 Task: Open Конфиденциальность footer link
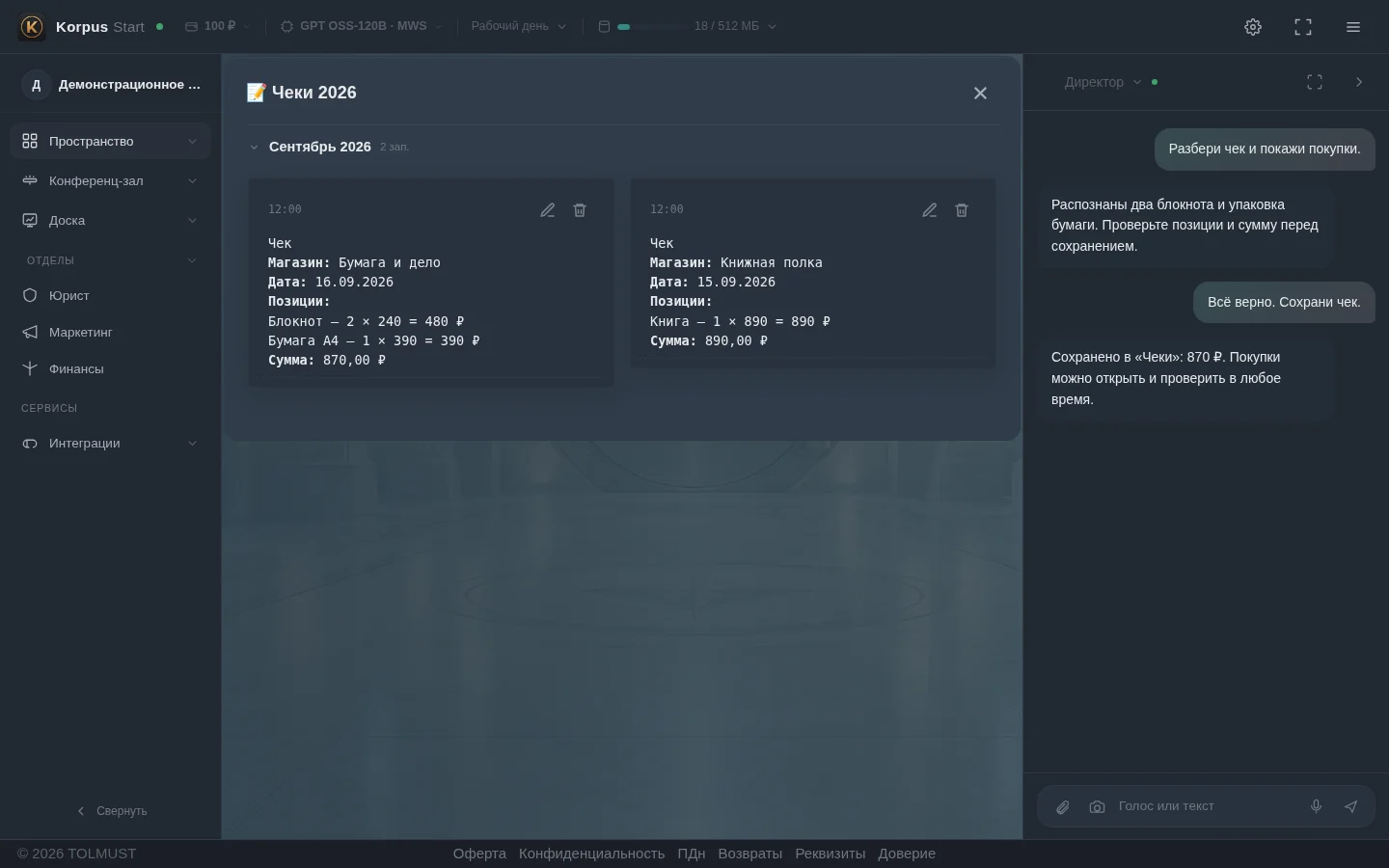(591, 854)
